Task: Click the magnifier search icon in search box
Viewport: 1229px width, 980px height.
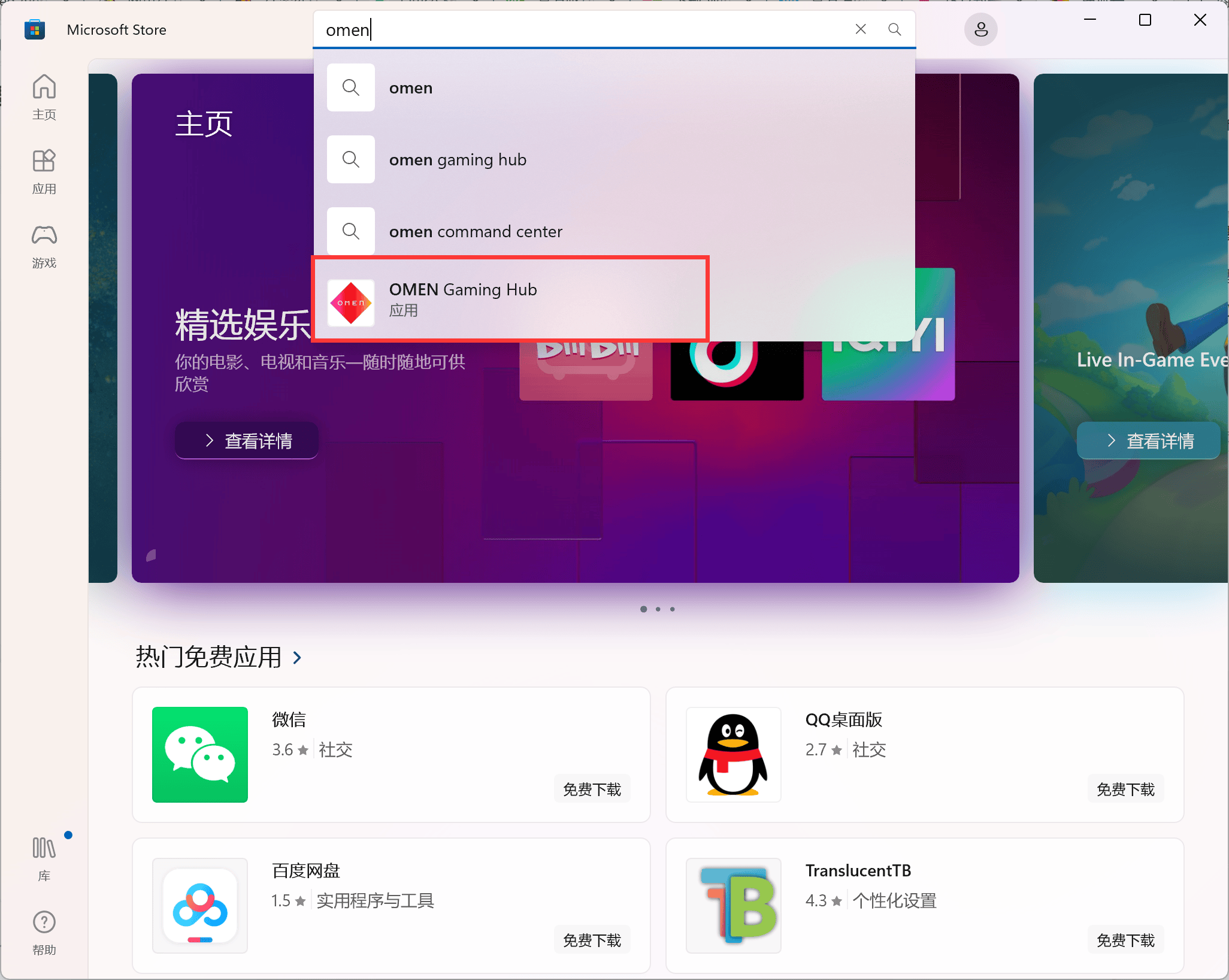Action: (x=894, y=29)
